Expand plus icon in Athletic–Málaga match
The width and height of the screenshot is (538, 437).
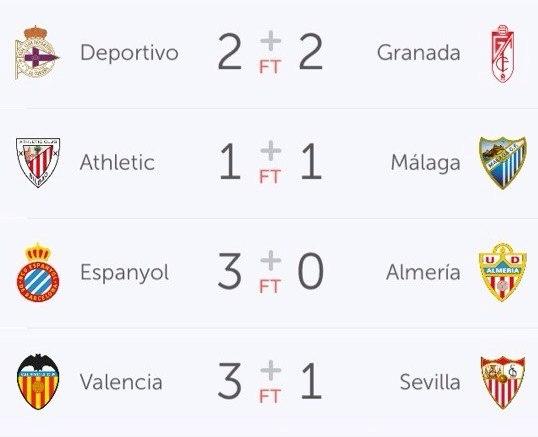pyautogui.click(x=271, y=151)
